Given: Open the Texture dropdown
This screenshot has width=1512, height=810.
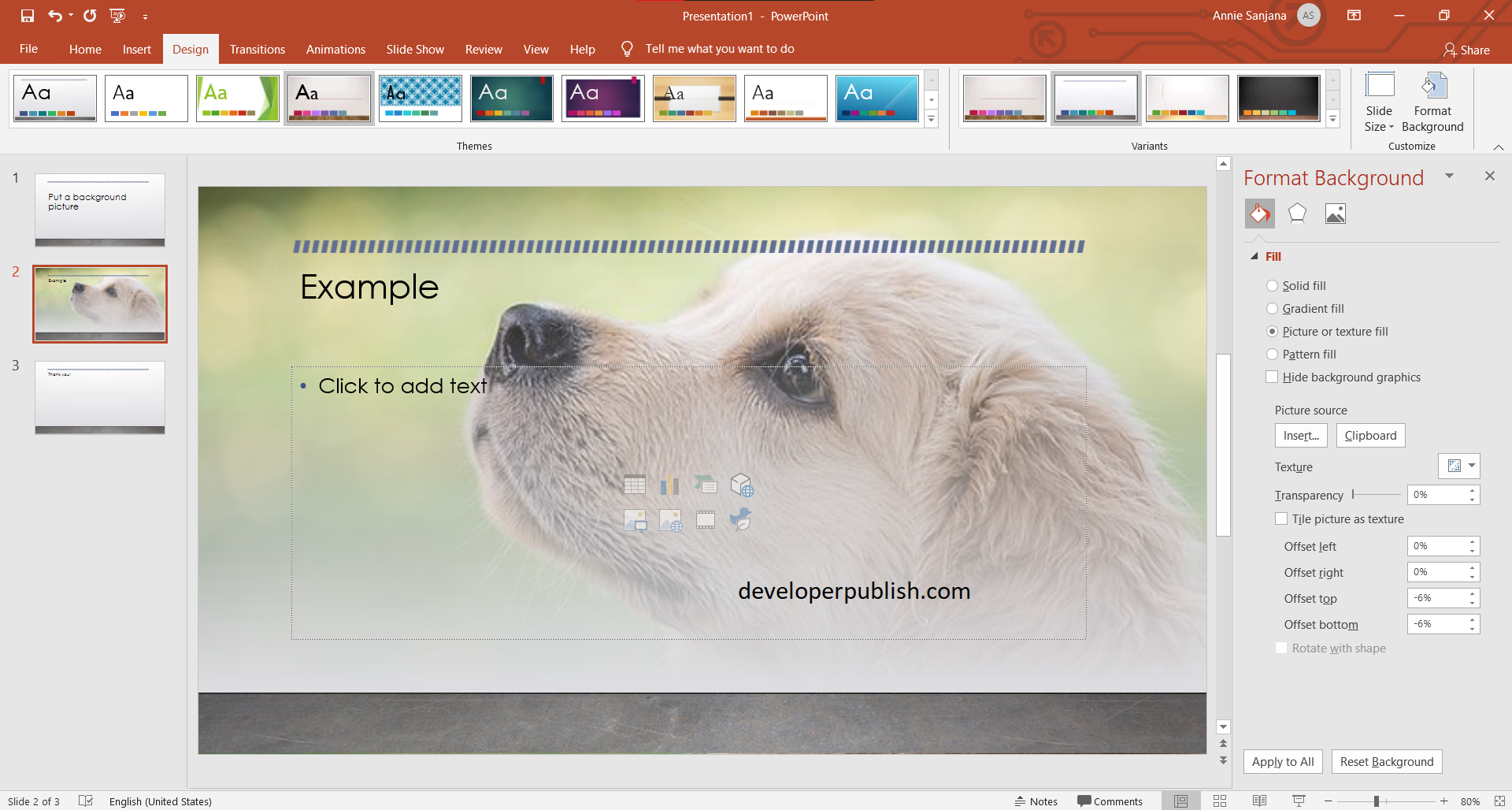Looking at the screenshot, I should [x=1472, y=466].
